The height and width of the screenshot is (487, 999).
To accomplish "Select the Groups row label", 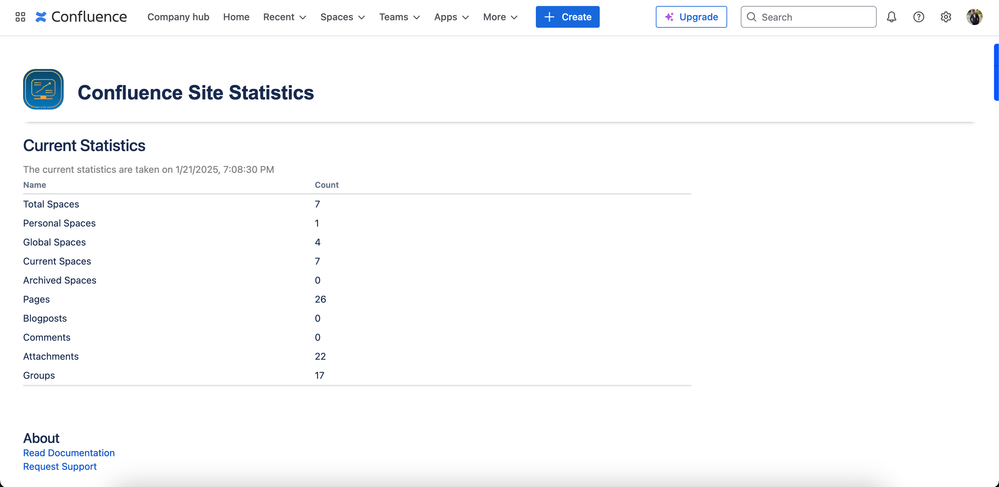I will tap(39, 375).
